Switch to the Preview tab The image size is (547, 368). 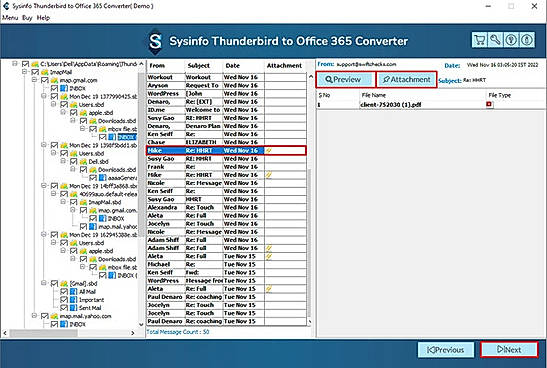pyautogui.click(x=346, y=80)
